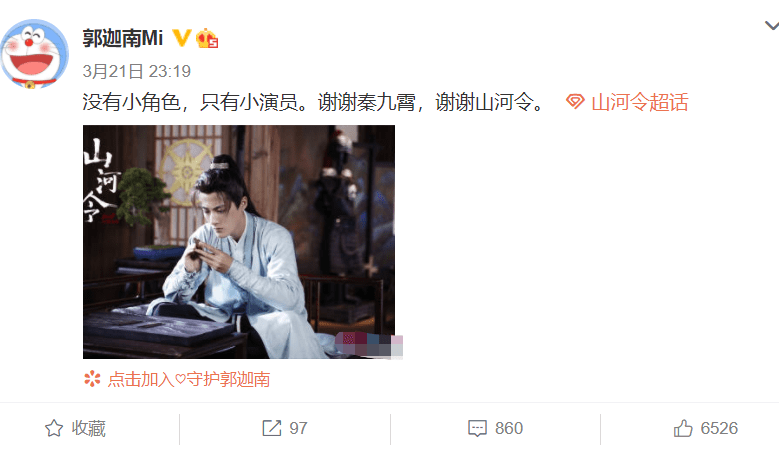Join the 守护郭迦南 fan group link

coord(189,379)
